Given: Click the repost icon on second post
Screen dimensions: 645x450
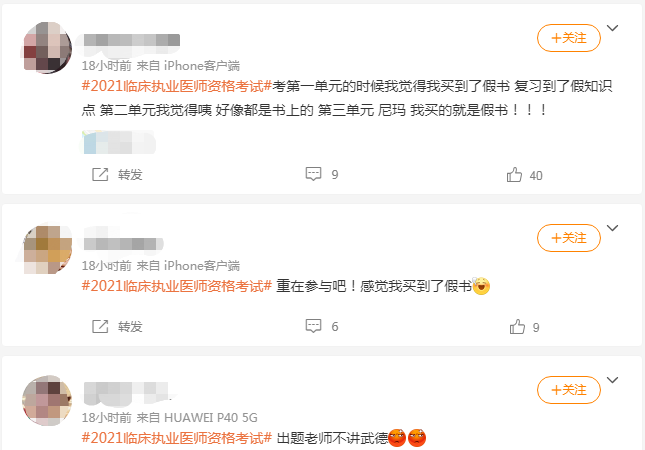Looking at the screenshot, I should pos(100,327).
